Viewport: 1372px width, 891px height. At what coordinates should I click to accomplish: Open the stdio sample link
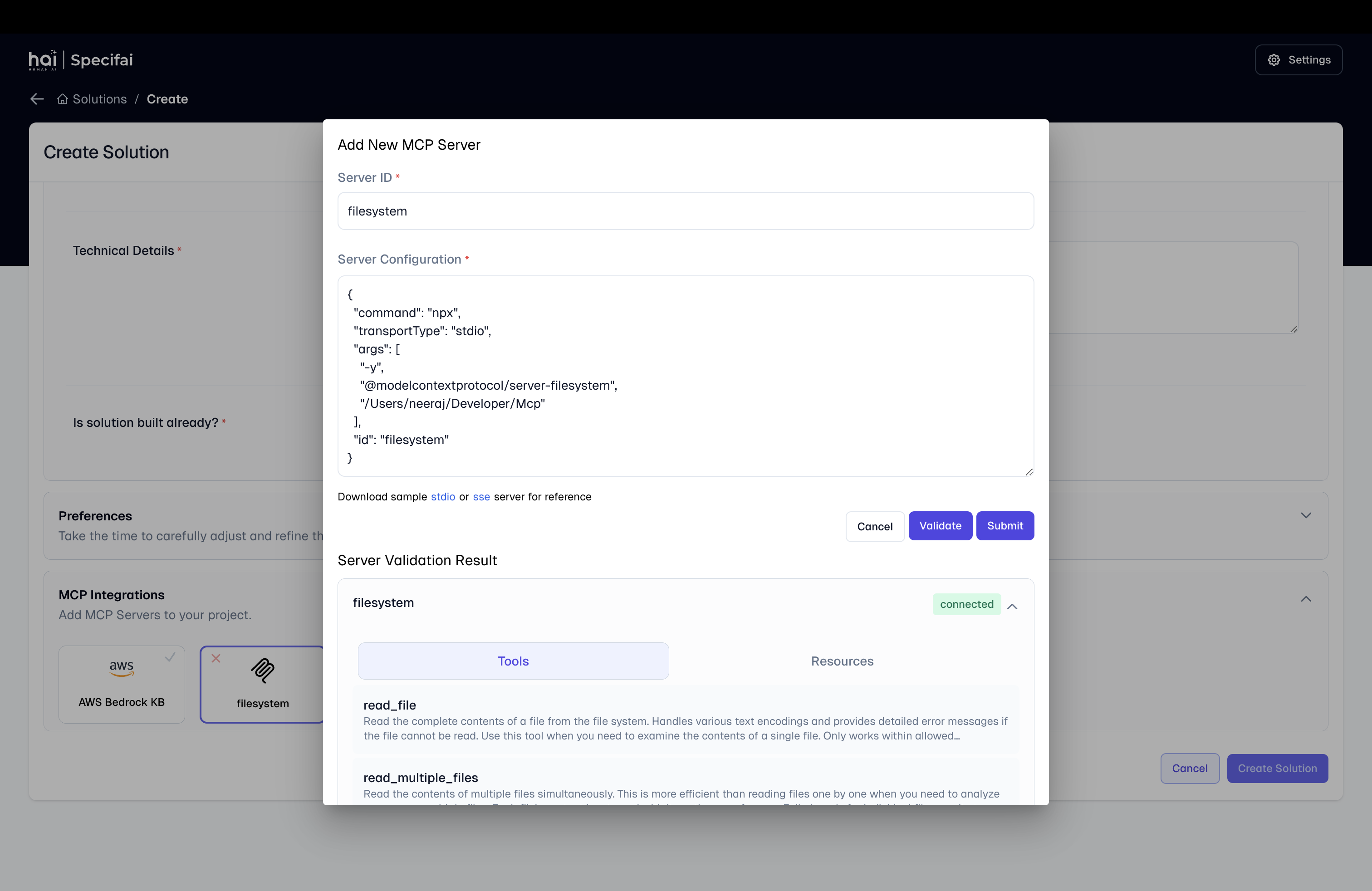443,497
